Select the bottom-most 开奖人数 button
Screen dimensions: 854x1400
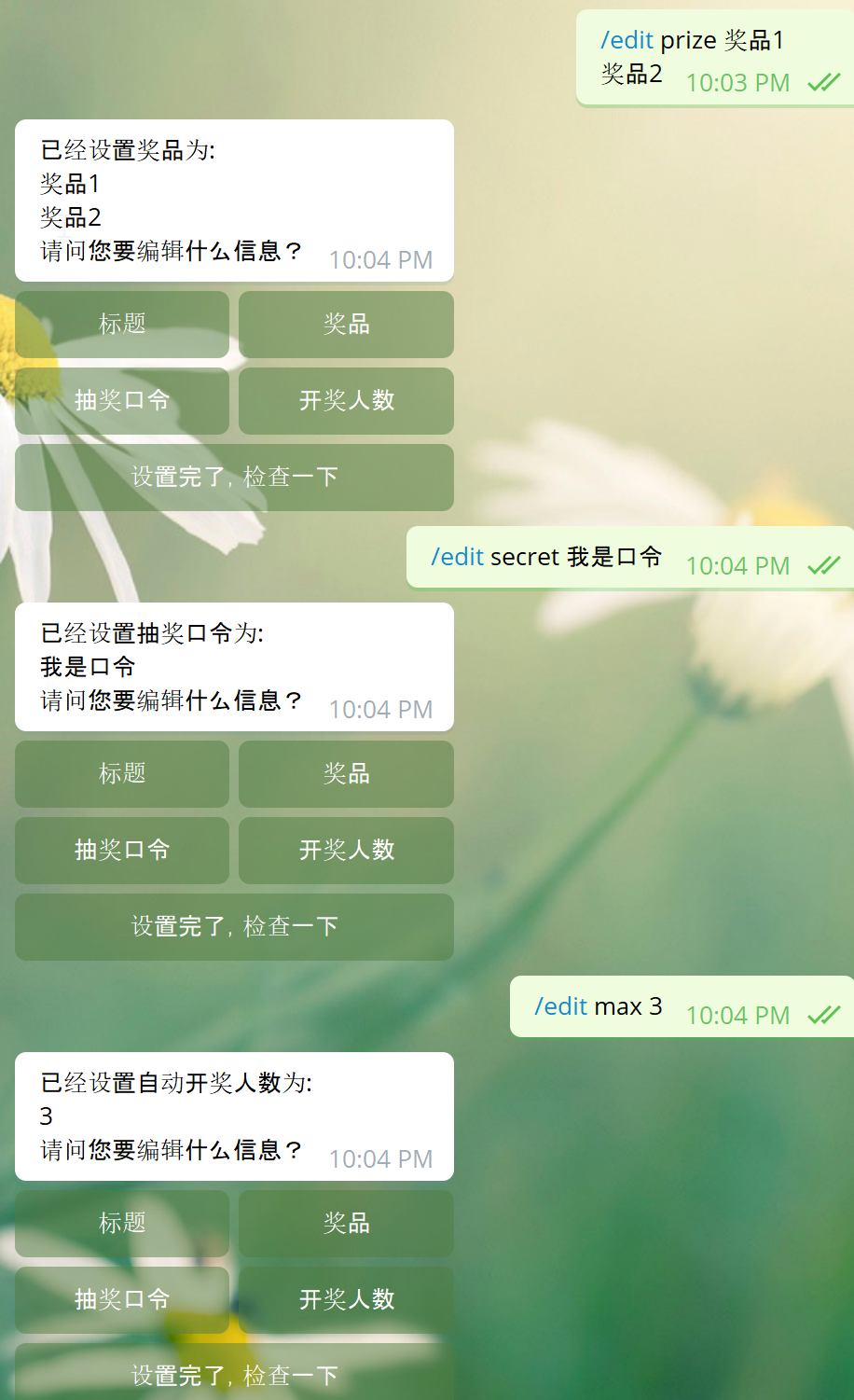click(346, 1300)
